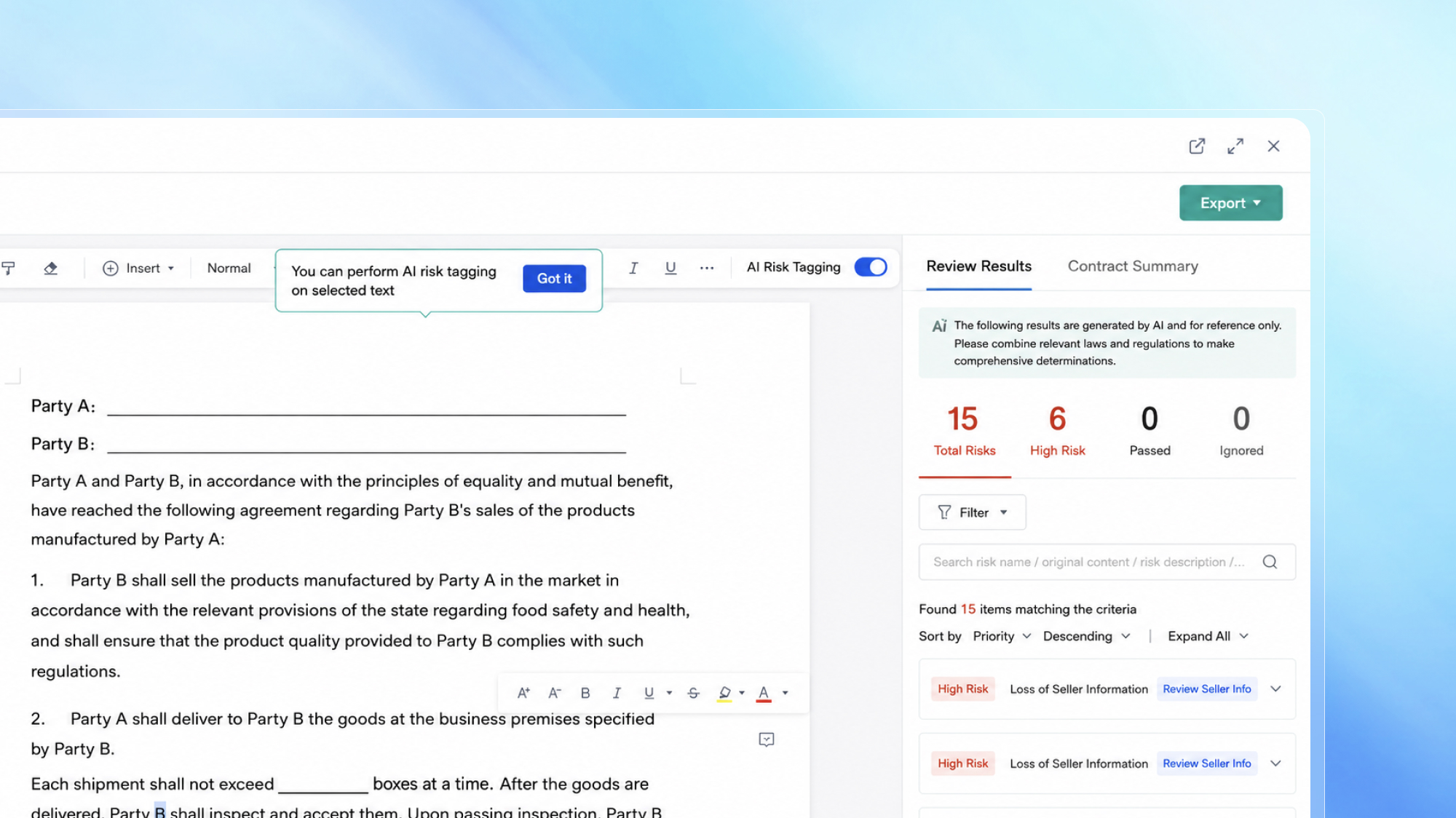Screen dimensions: 1456x818
Task: Click the red font color swatch
Action: (x=764, y=694)
